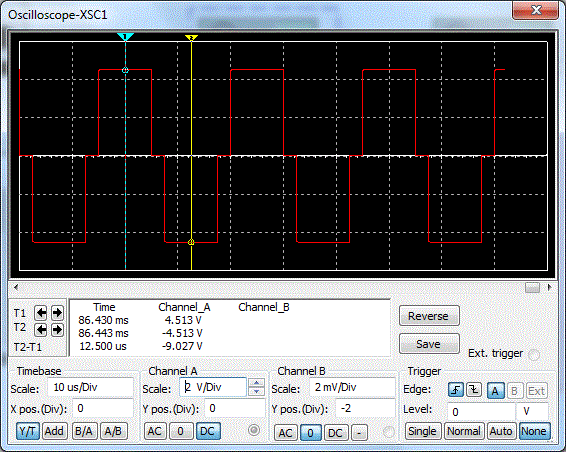Choose Auto trigger mode

pos(501,431)
